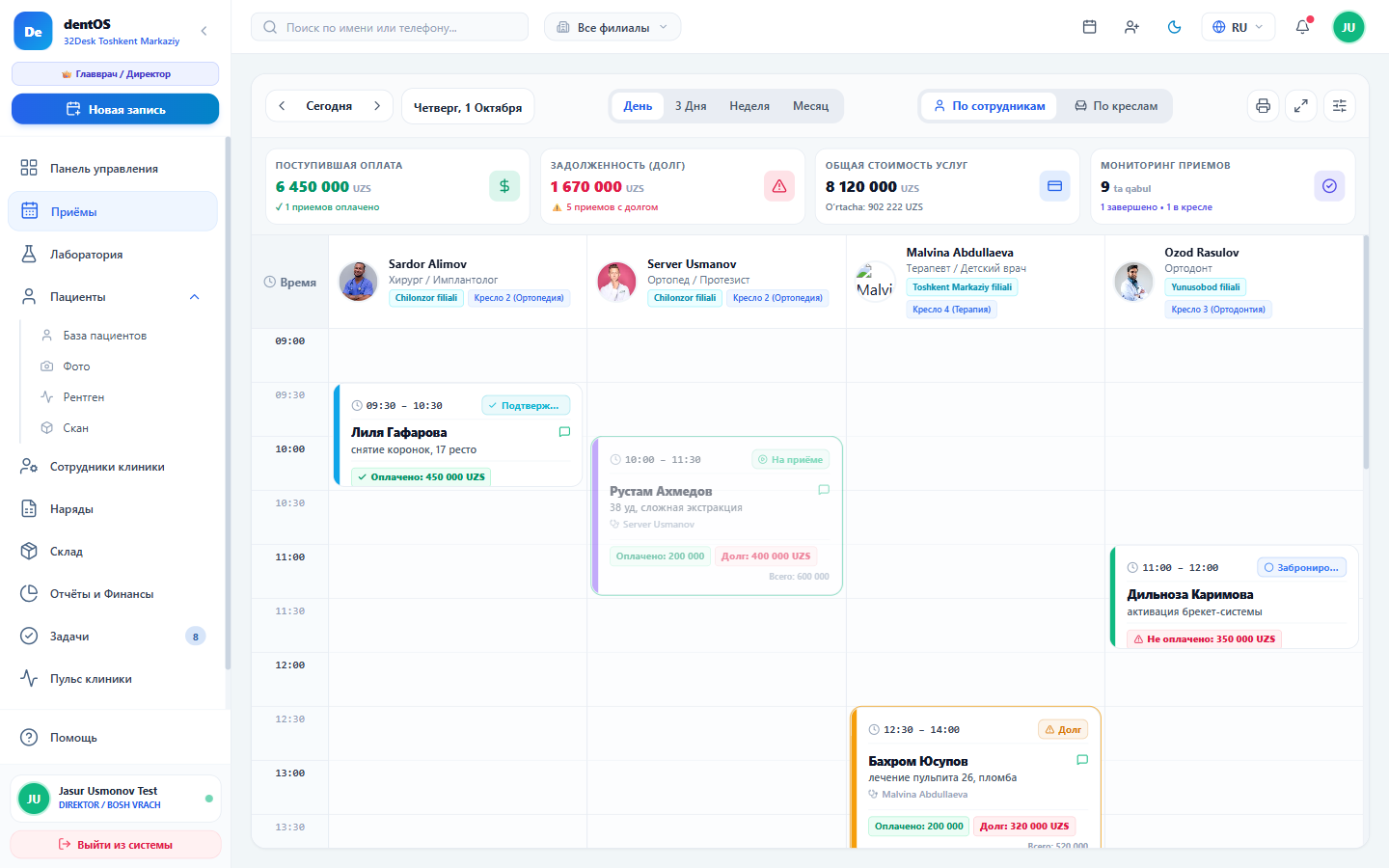Open comment on Лиля Гафарова appointment

[564, 432]
